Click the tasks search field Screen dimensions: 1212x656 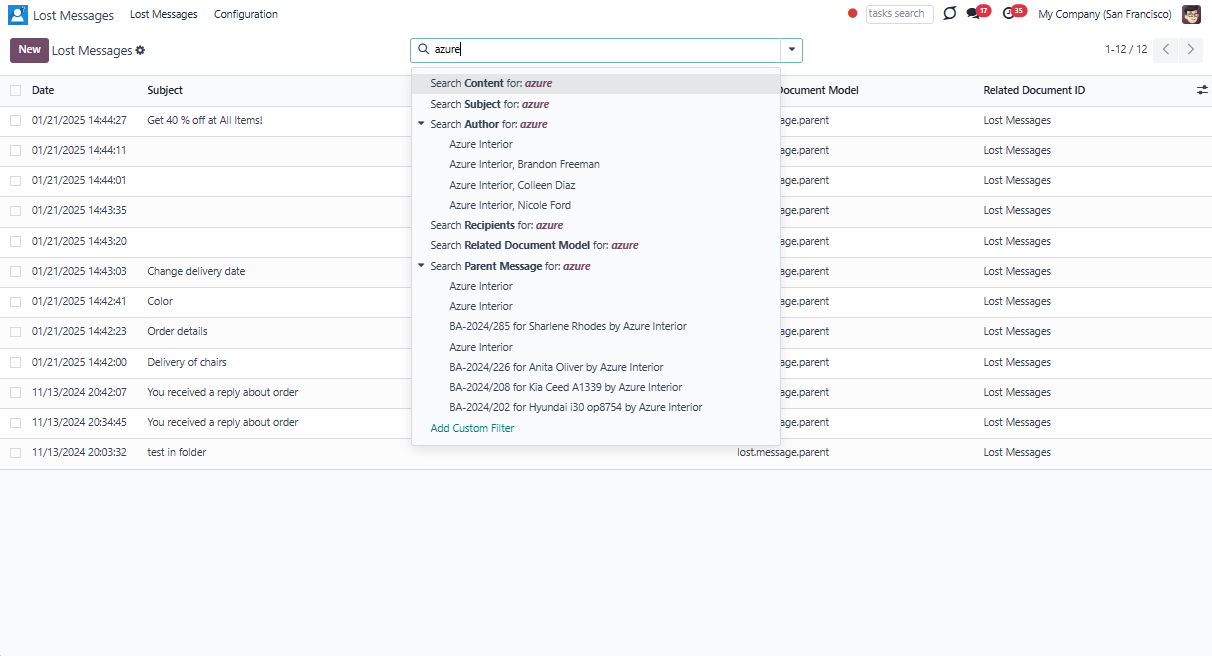pyautogui.click(x=899, y=14)
